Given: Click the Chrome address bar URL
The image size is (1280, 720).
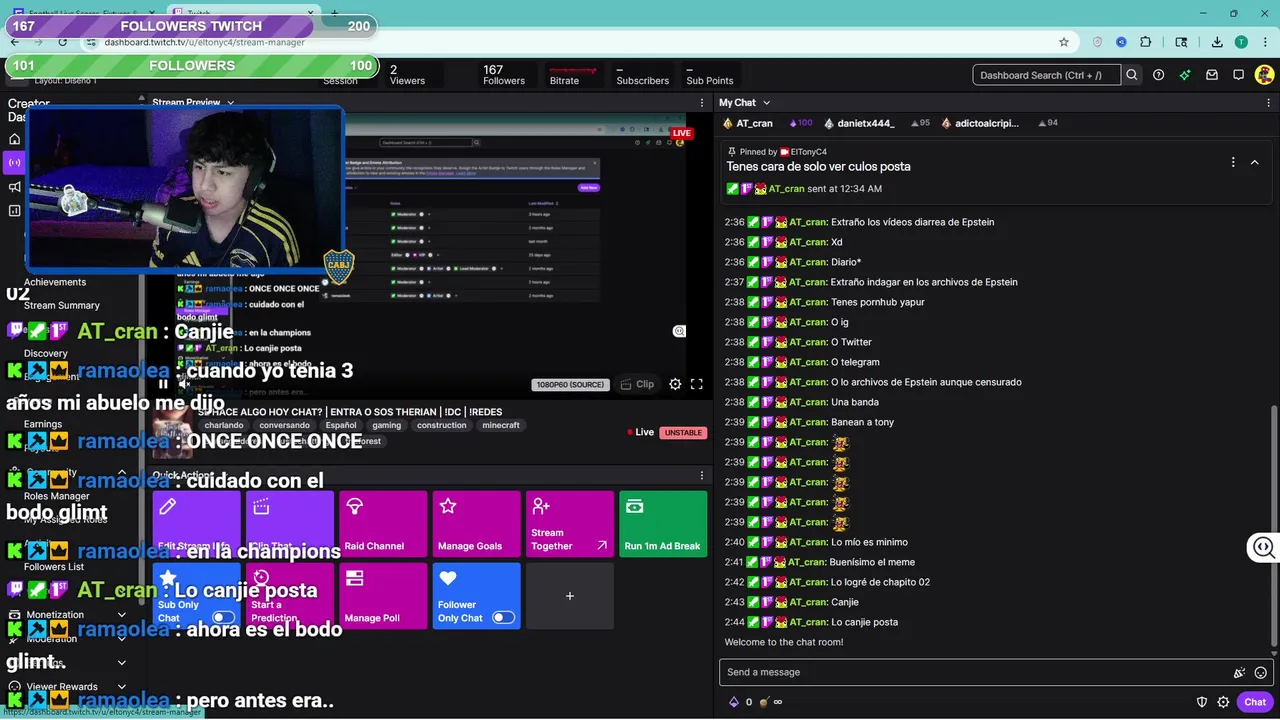Looking at the screenshot, I should coord(204,42).
